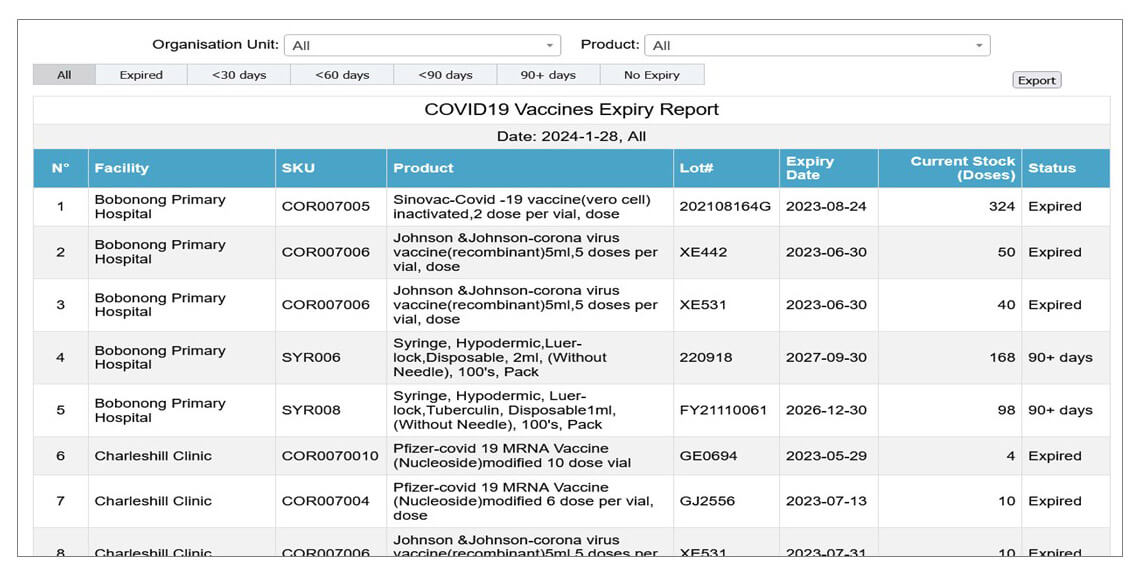Click the Current Stock (Doses) header
This screenshot has height=577, width=1141.
tap(962, 168)
